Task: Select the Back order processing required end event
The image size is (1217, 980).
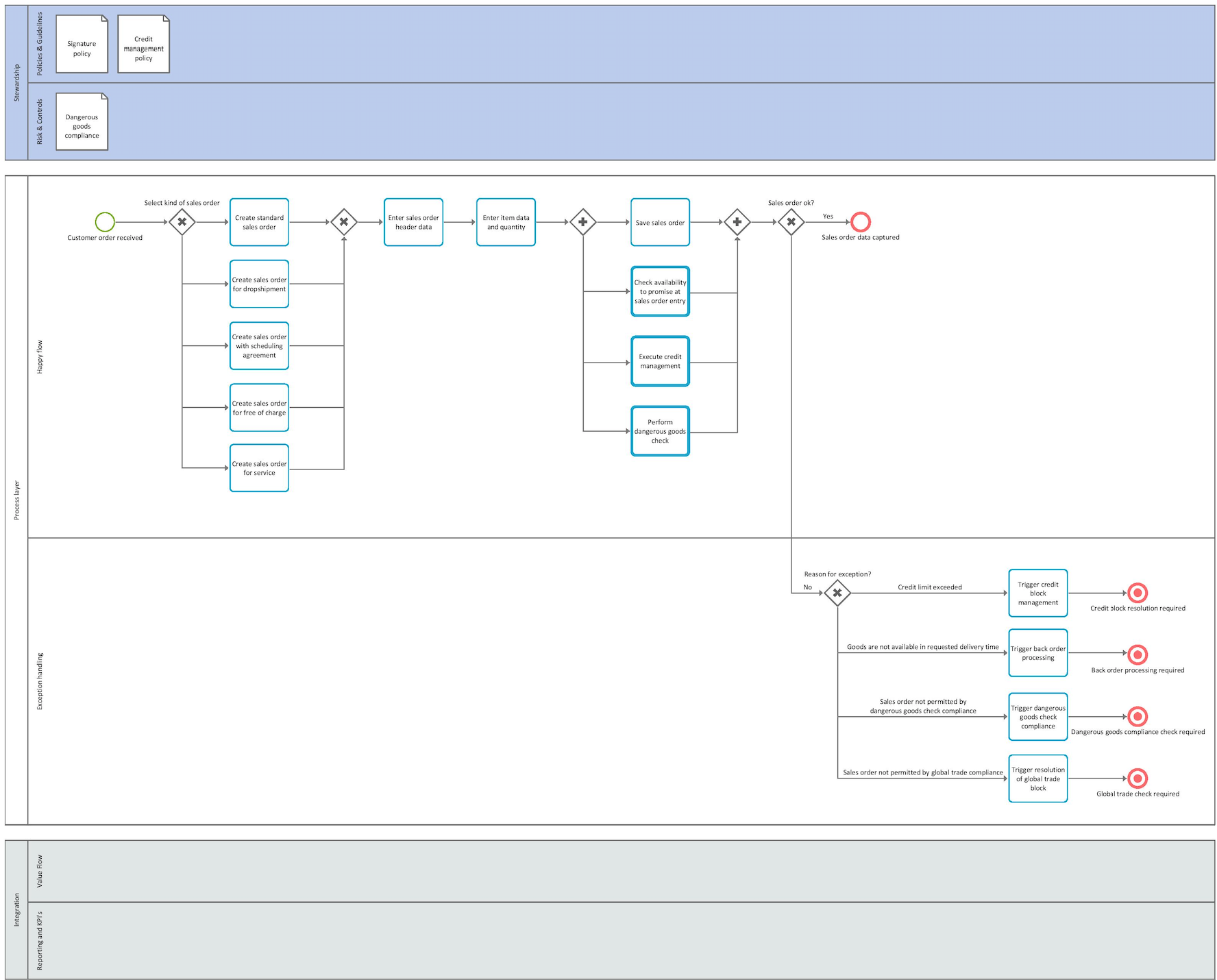Action: click(x=1138, y=654)
